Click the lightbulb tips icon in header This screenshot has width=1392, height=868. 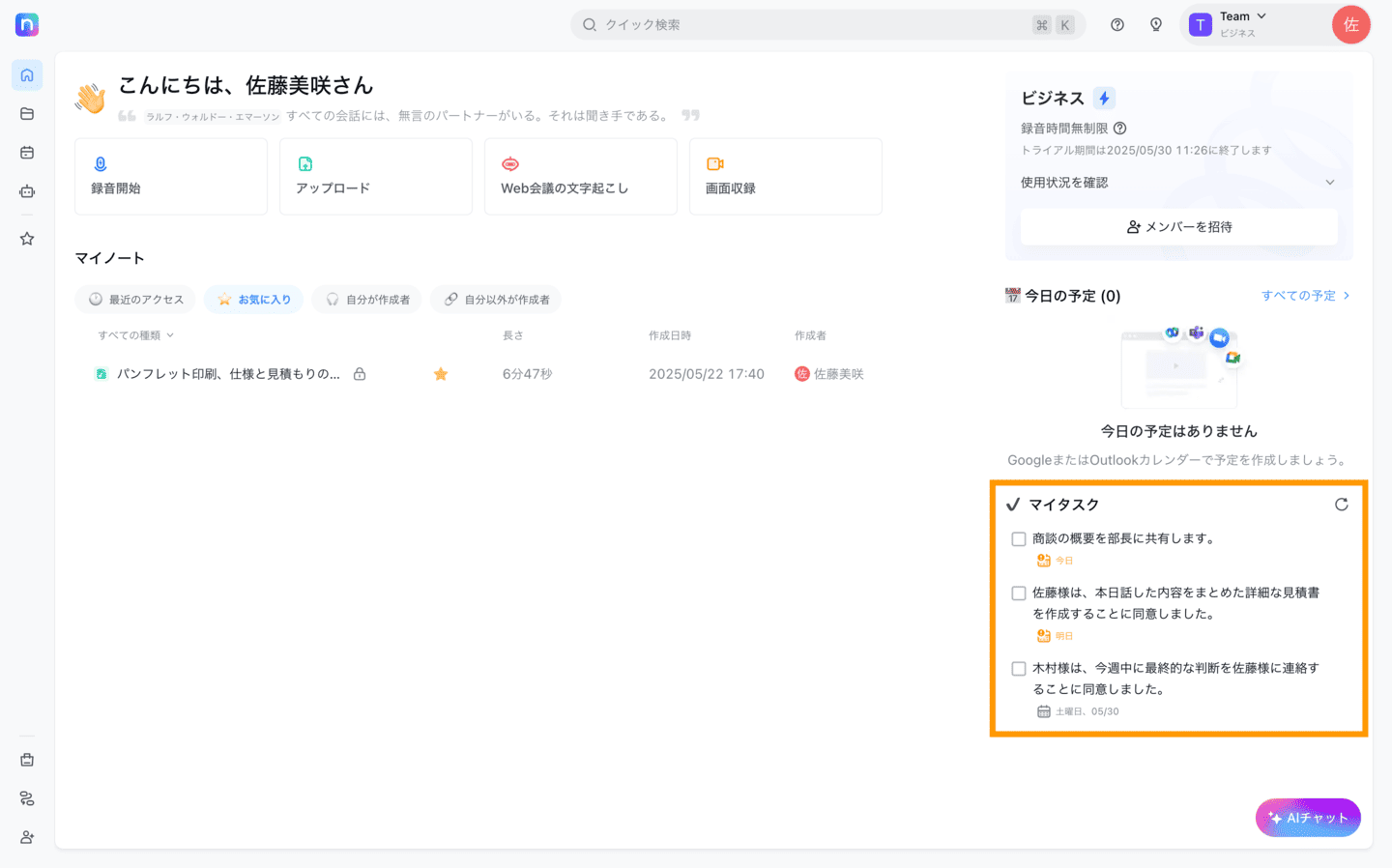tap(1156, 25)
